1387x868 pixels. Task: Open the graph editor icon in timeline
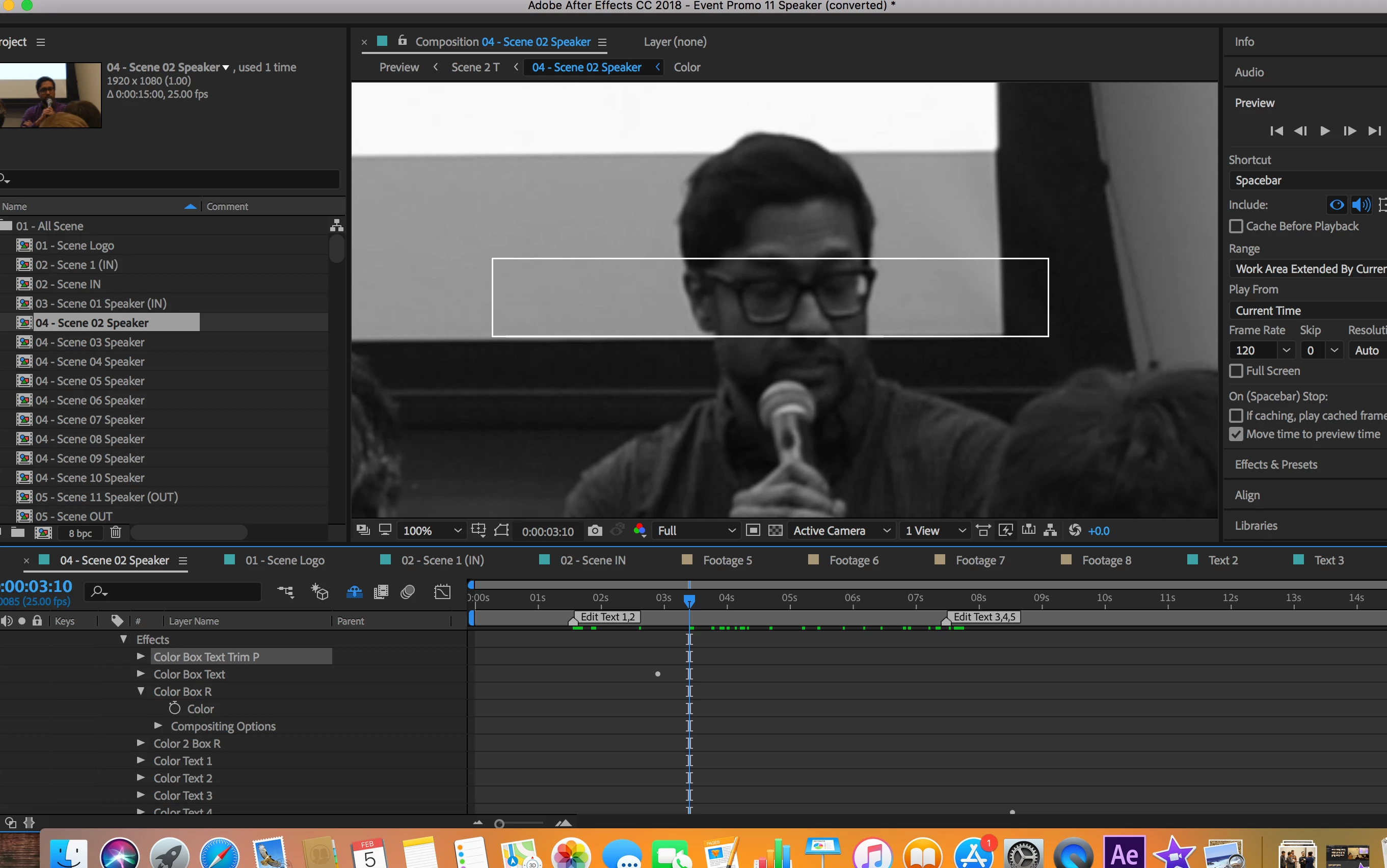pos(442,592)
